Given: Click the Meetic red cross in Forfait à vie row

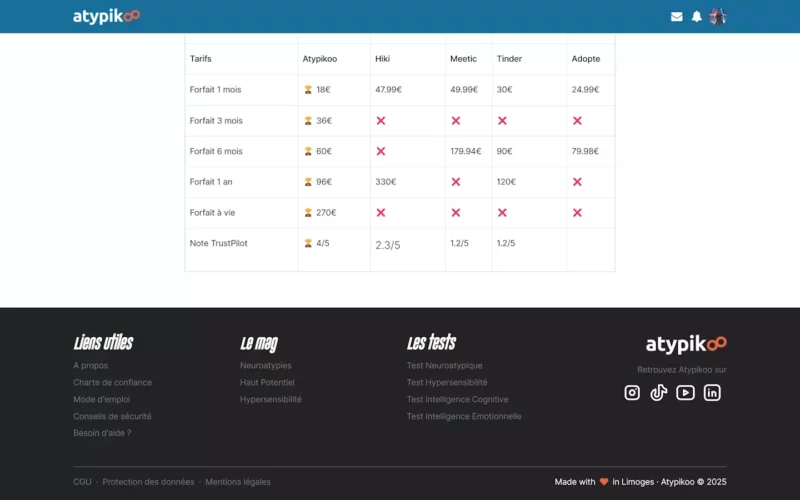Looking at the screenshot, I should point(456,213).
